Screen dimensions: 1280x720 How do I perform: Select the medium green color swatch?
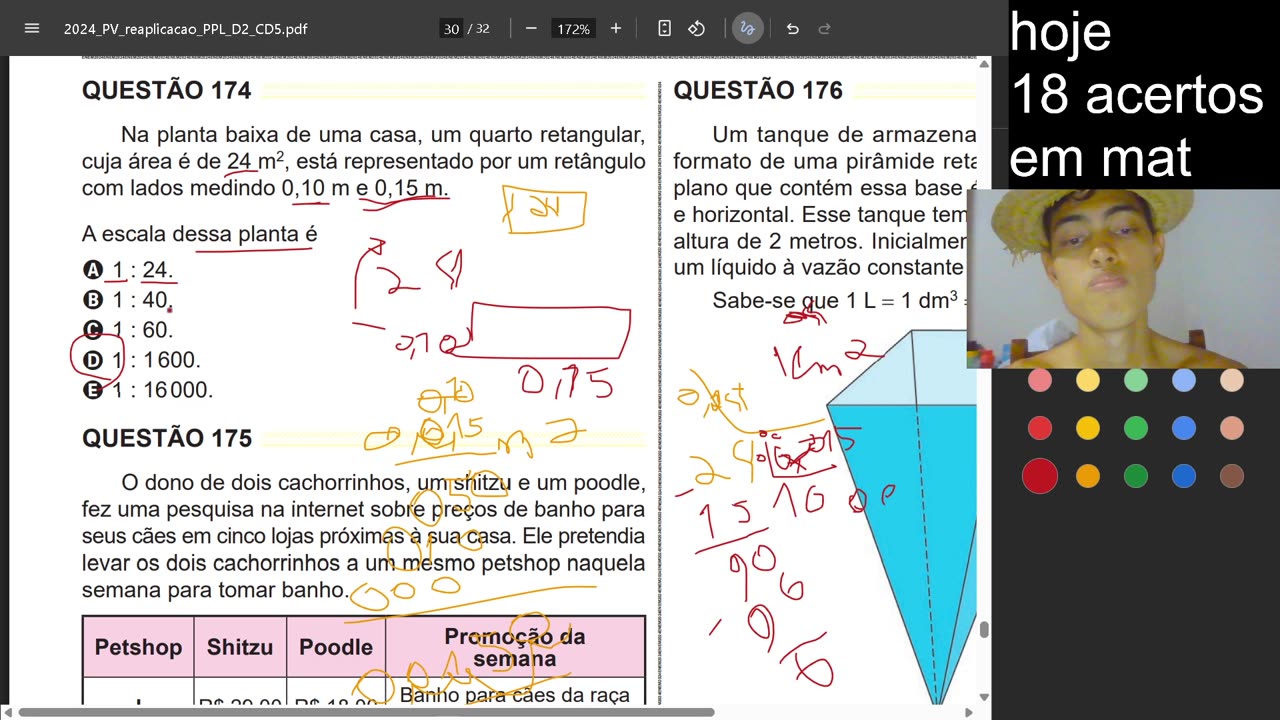point(1136,428)
